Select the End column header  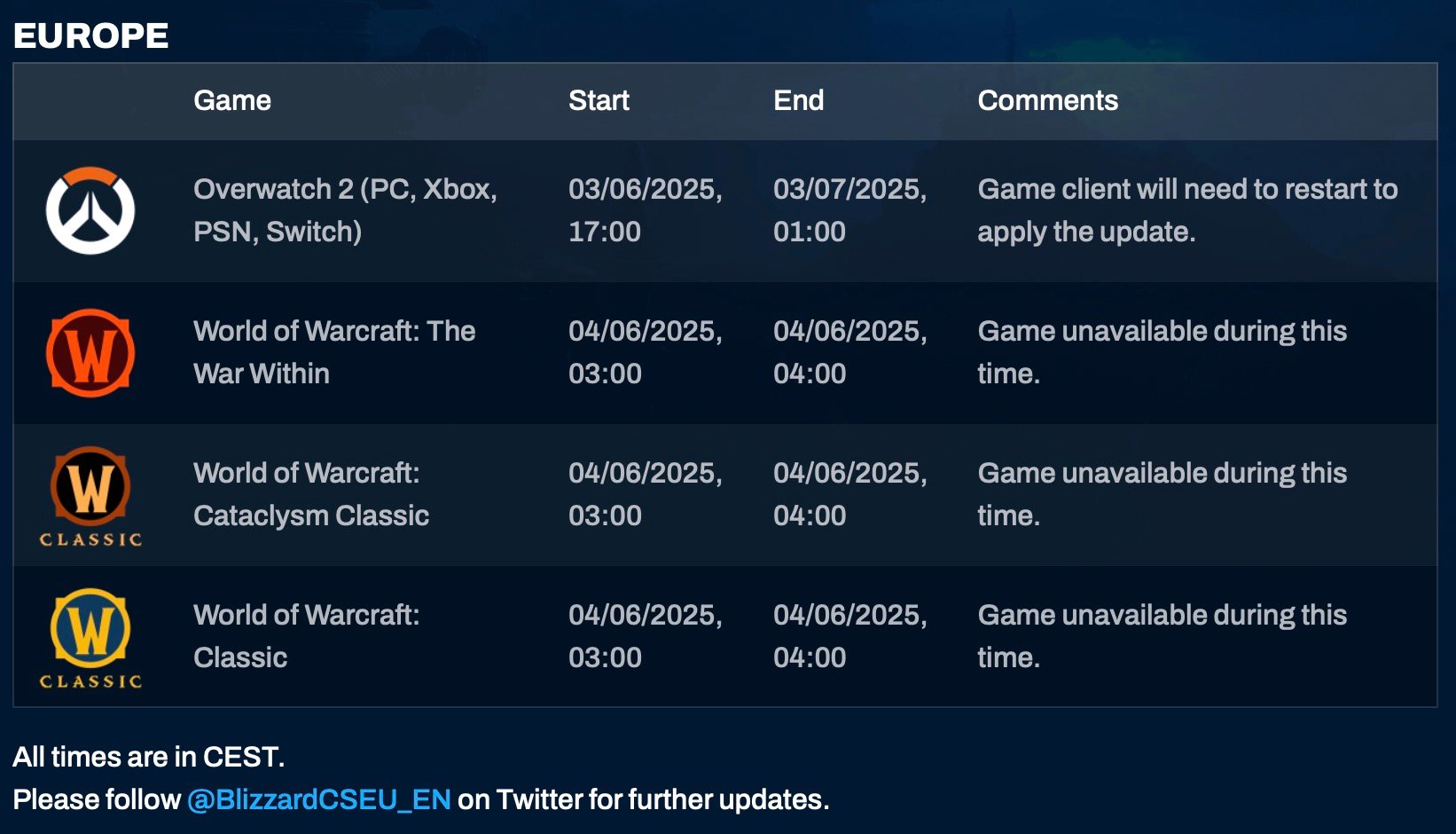coord(798,100)
